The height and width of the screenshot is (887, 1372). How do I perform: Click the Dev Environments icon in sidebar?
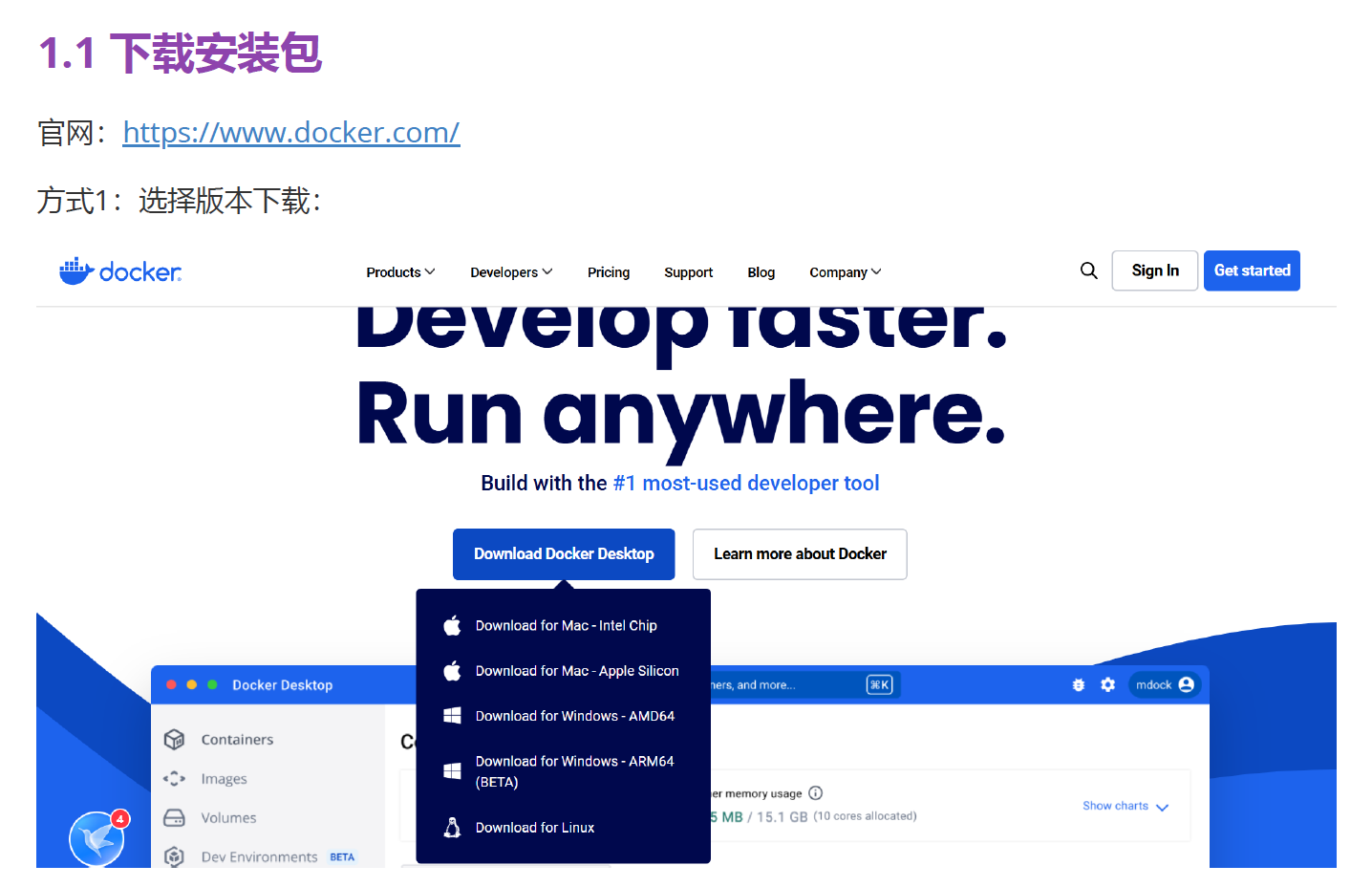(x=174, y=856)
